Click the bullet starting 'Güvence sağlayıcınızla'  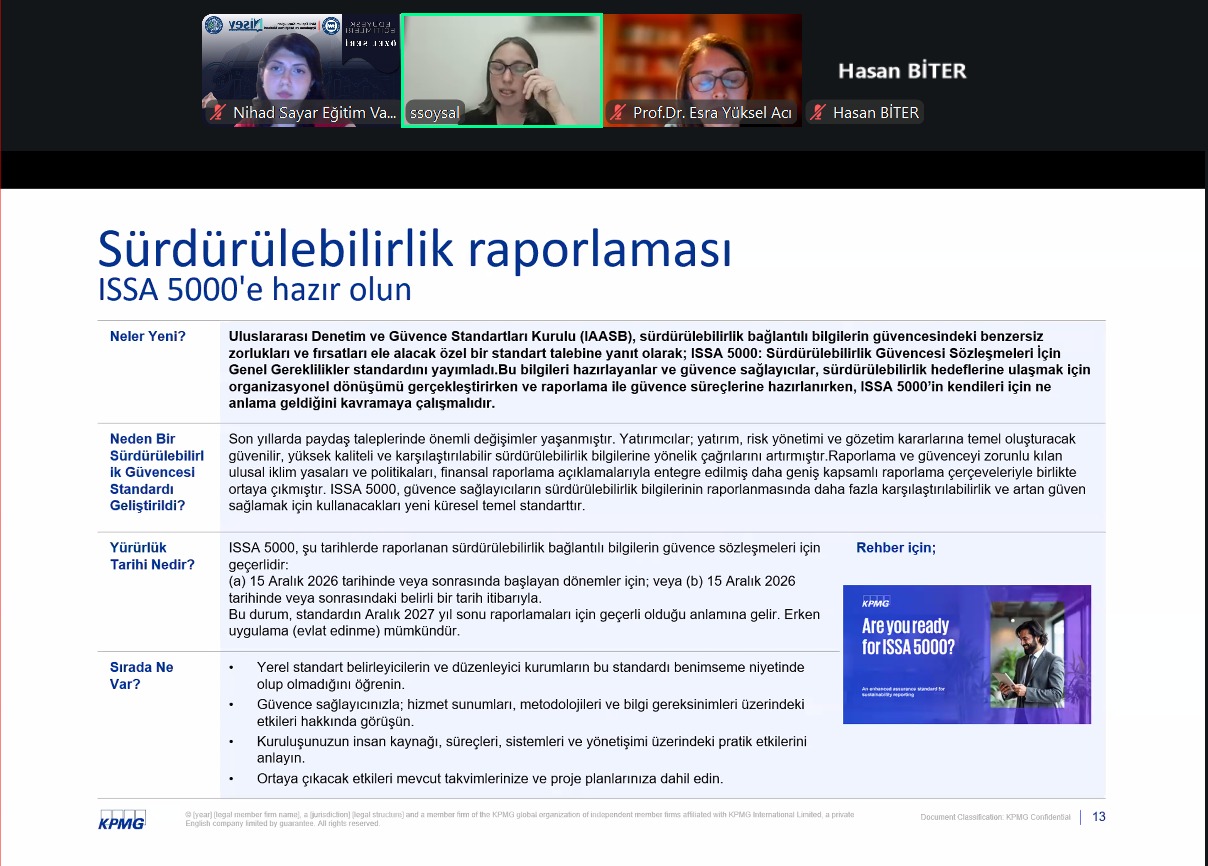point(530,713)
